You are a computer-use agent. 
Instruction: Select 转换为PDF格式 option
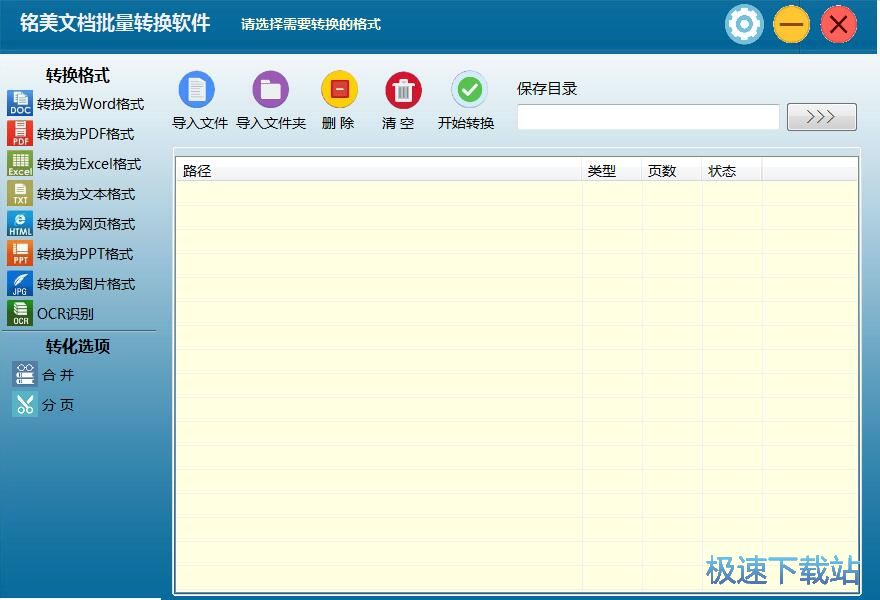[x=86, y=134]
